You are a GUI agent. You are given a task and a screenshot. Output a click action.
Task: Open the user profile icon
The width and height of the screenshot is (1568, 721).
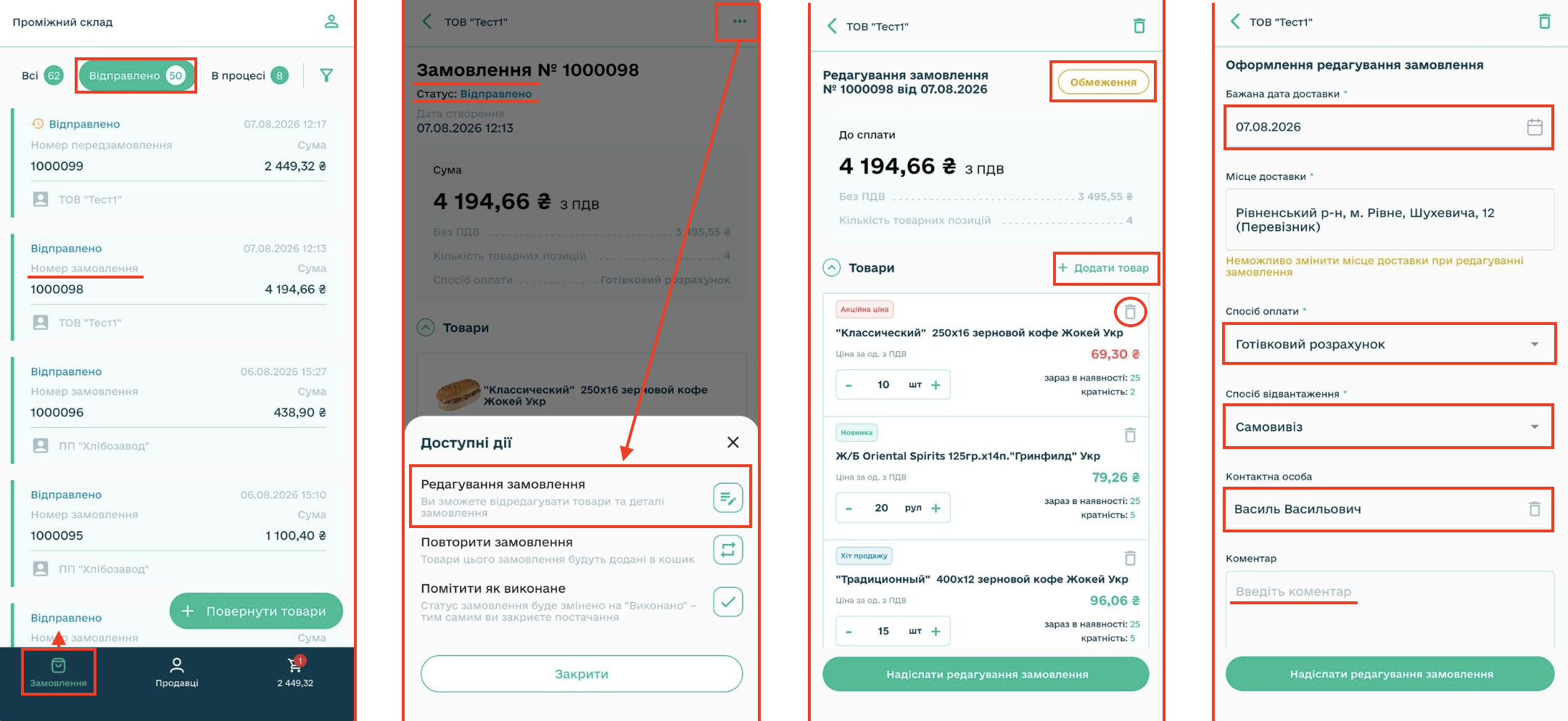coord(331,22)
